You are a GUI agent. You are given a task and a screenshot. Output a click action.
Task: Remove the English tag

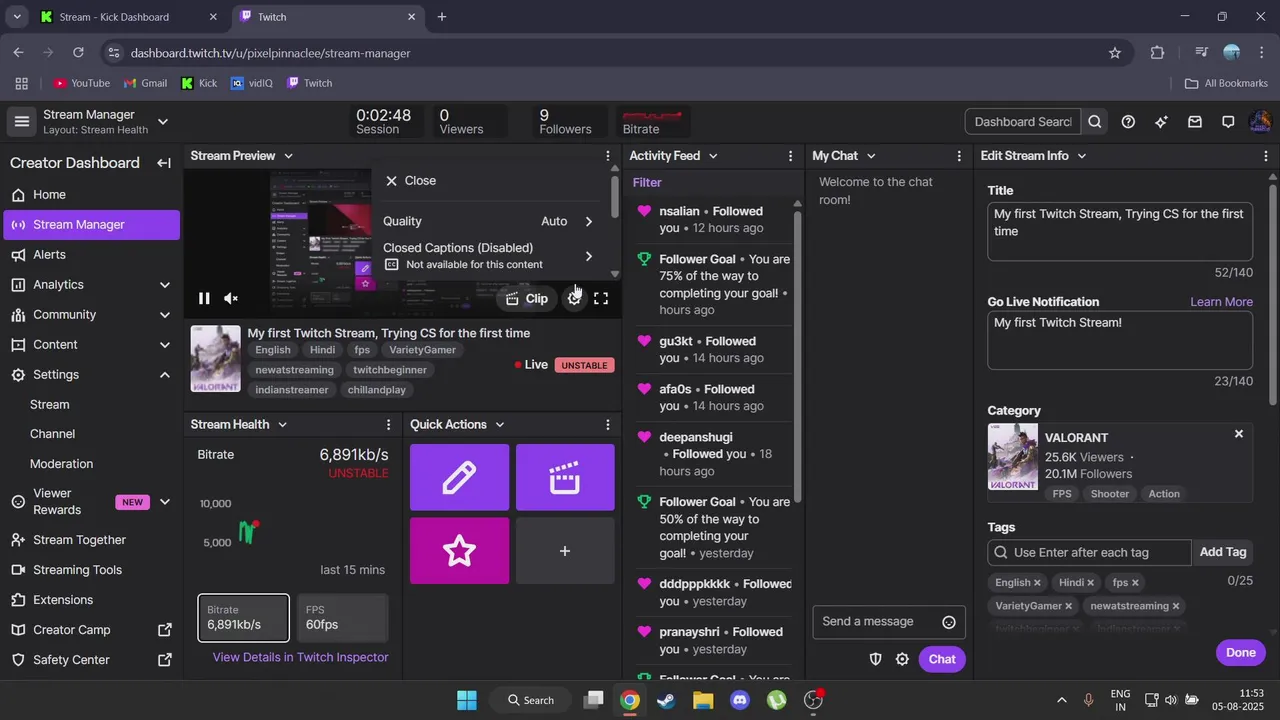tap(1037, 583)
